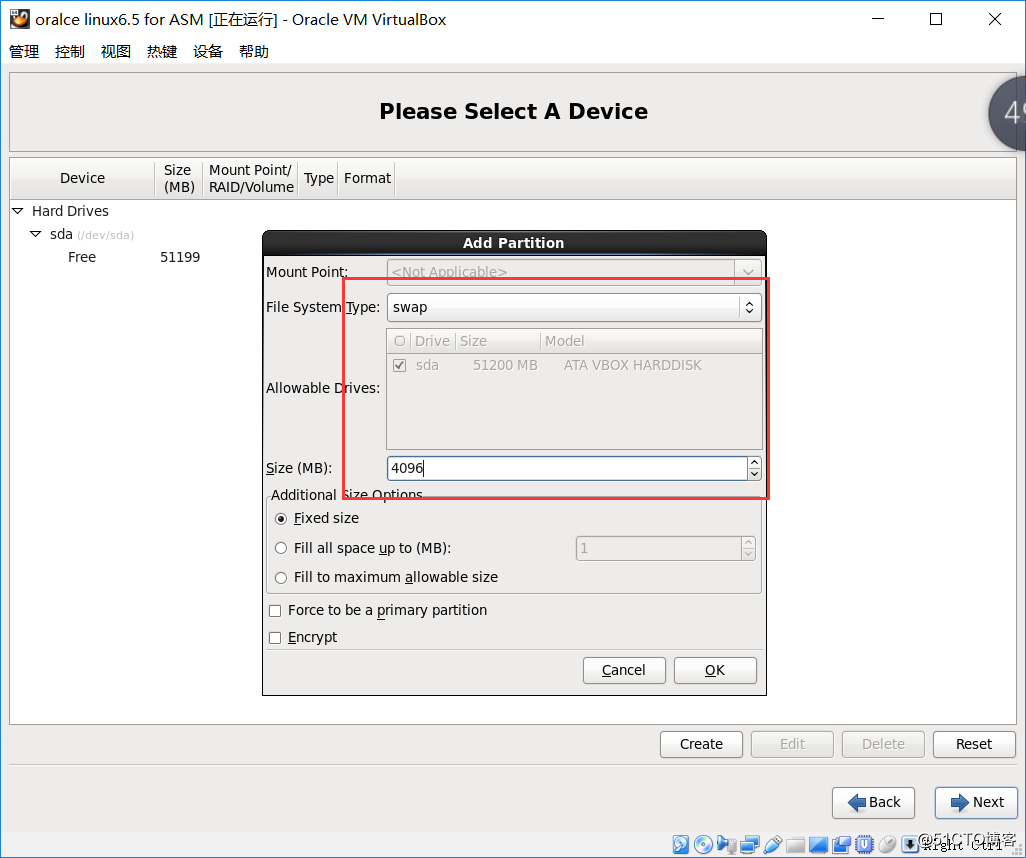The width and height of the screenshot is (1026, 858).
Task: Click the Device column header
Action: tap(82, 178)
